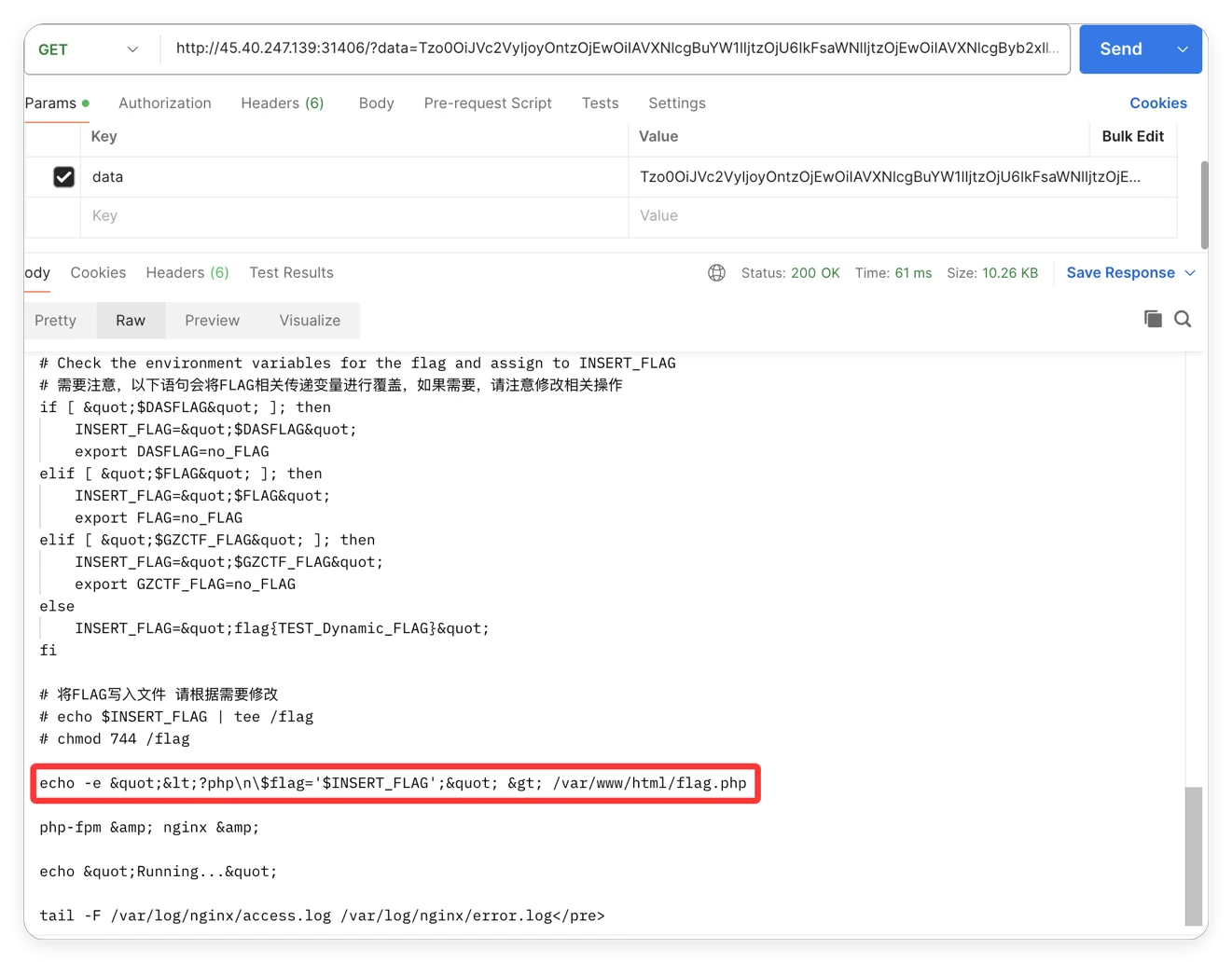Click the empty Key placeholder field

point(354,216)
